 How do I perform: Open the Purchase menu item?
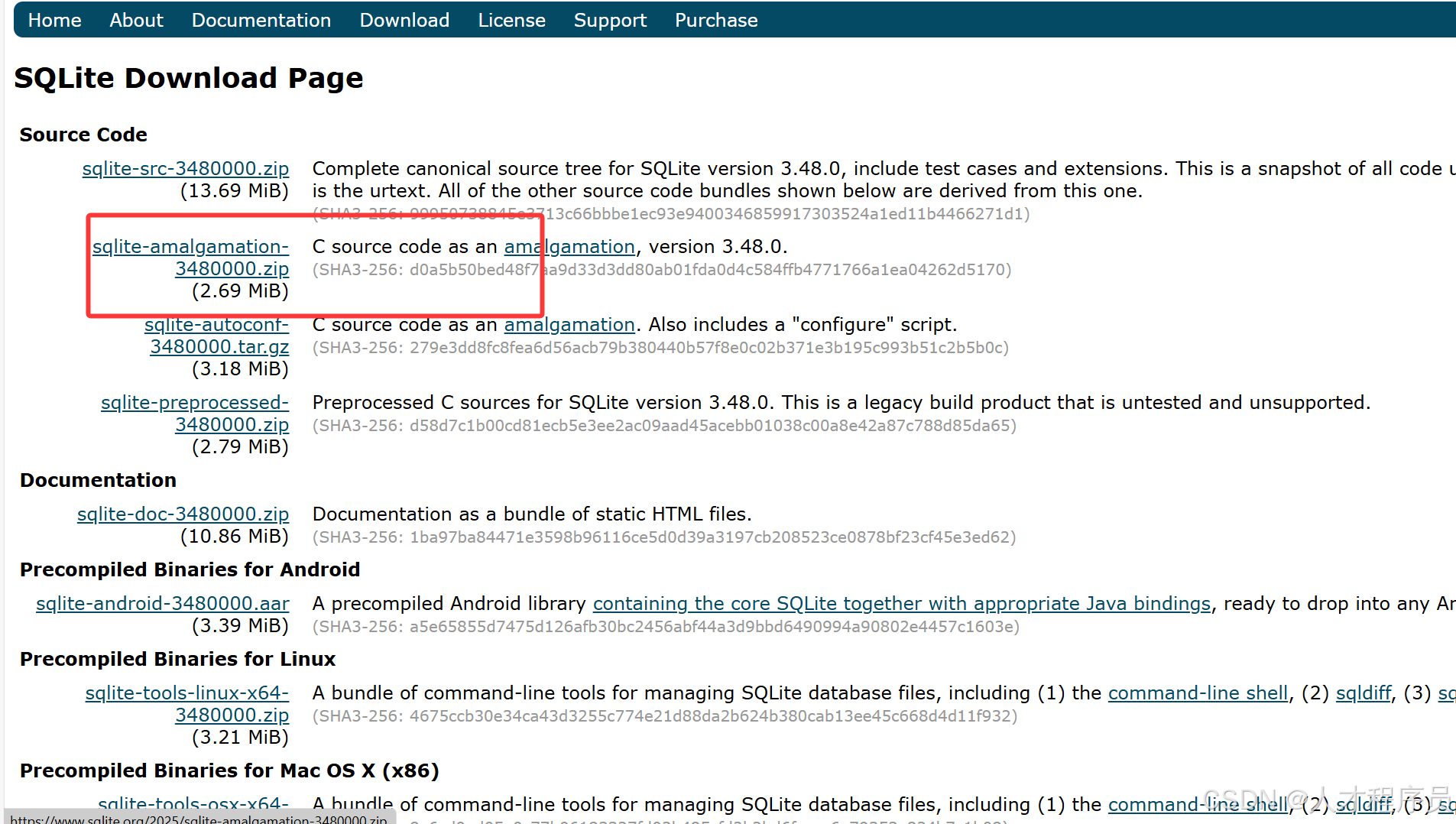tap(716, 21)
